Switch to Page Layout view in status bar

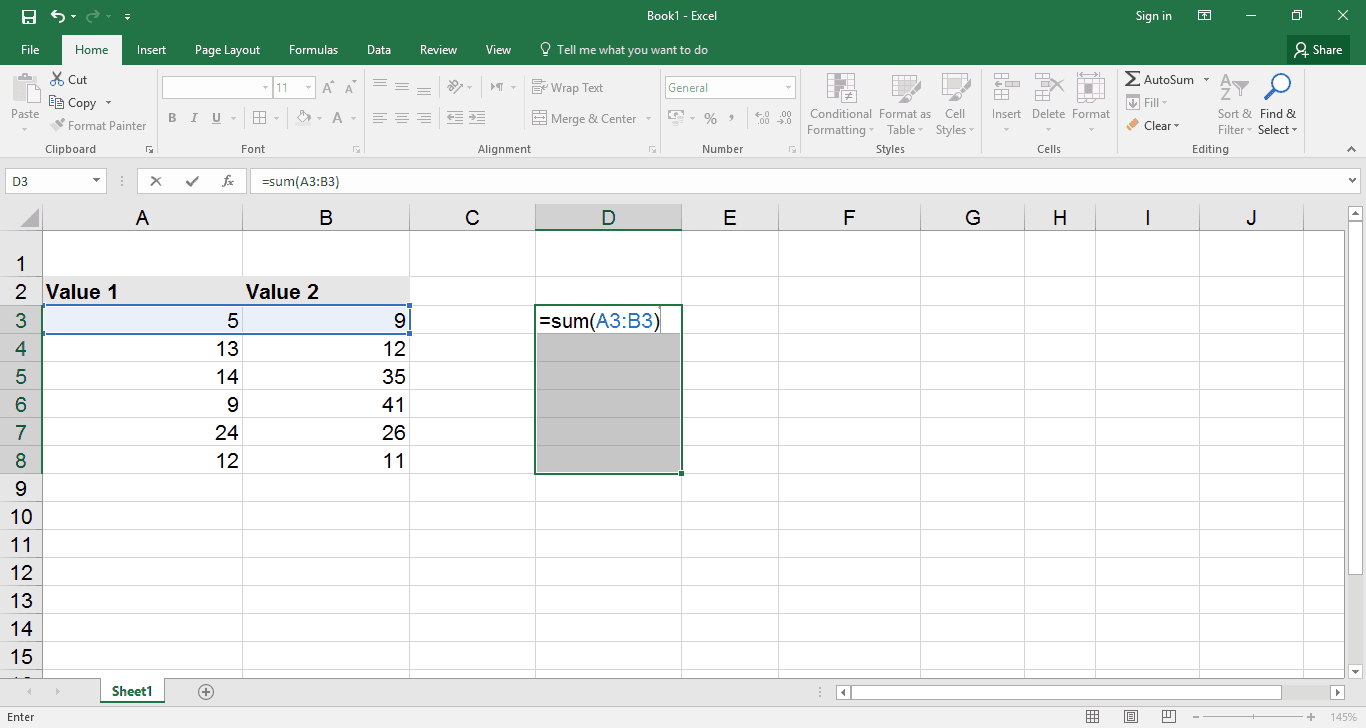(1130, 717)
